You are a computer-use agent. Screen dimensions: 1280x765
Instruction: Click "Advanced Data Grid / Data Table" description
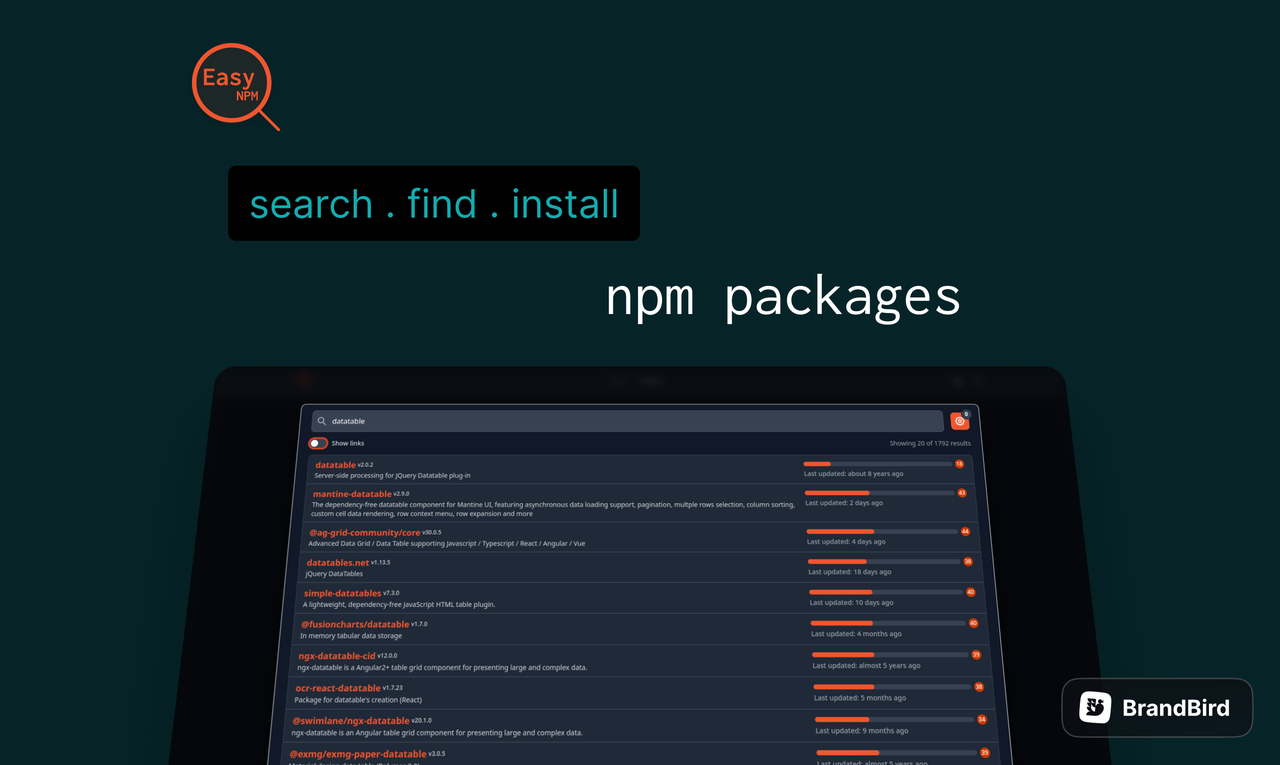click(x=447, y=543)
